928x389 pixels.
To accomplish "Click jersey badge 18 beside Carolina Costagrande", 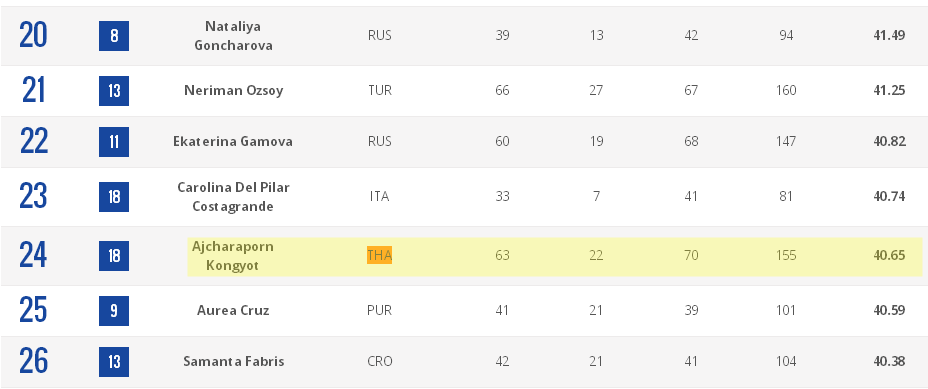I will [x=114, y=197].
